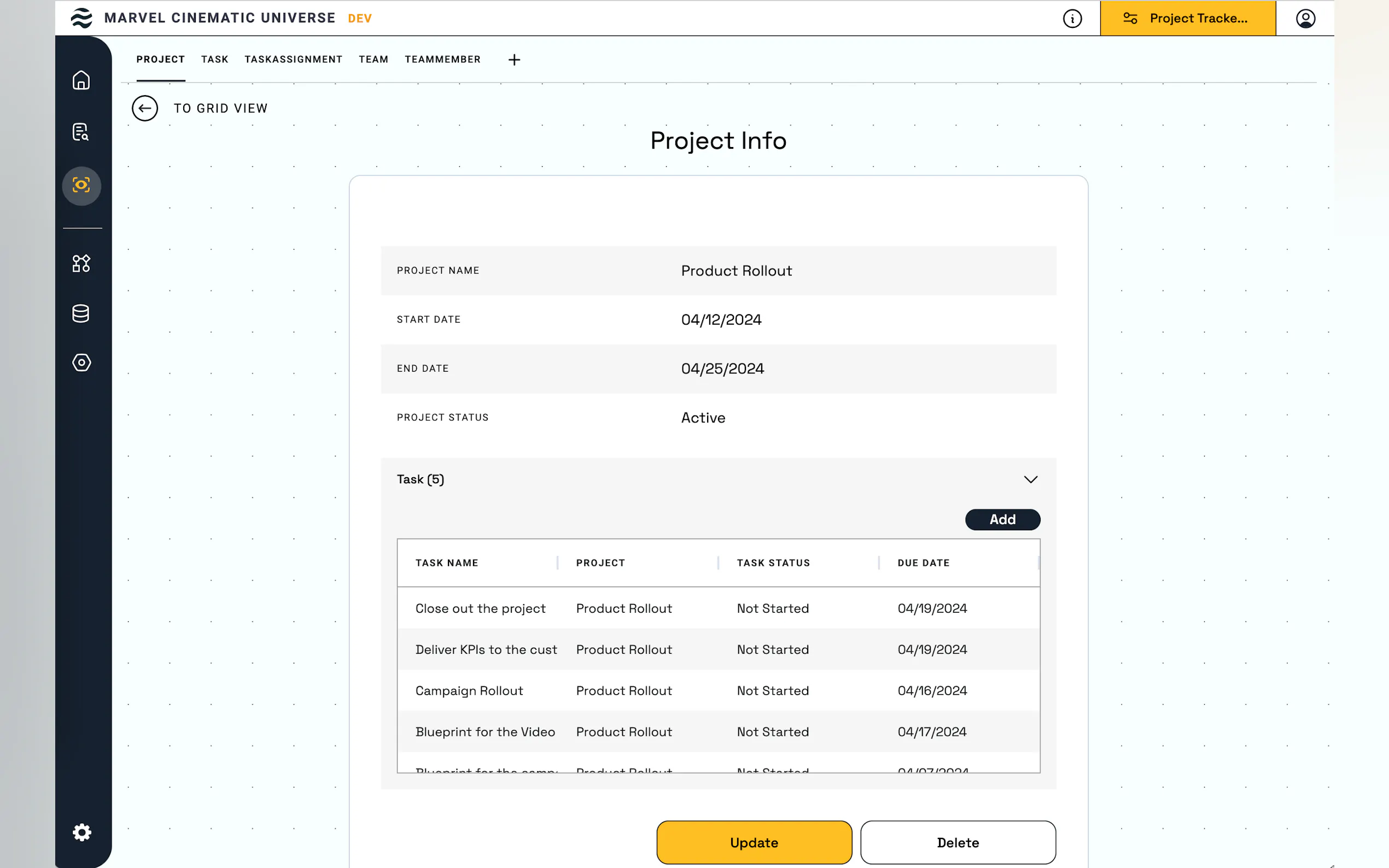Open the database sidebar icon
Image resolution: width=1389 pixels, height=868 pixels.
(81, 313)
